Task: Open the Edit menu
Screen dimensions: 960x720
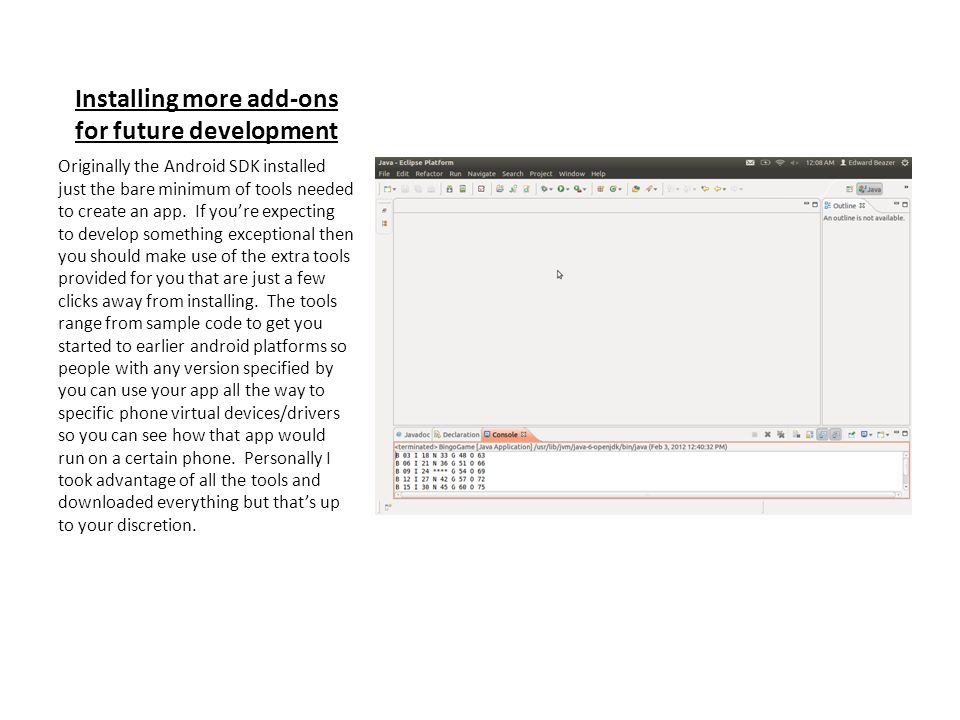Action: click(x=402, y=174)
